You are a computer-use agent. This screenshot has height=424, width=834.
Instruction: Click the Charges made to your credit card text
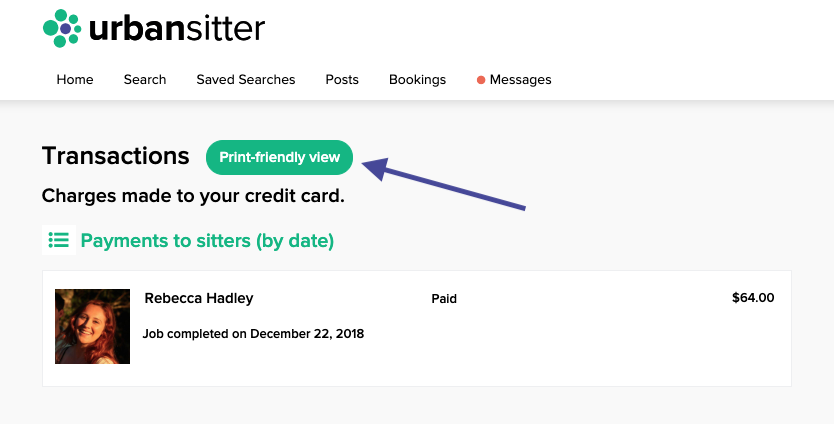coord(193,196)
